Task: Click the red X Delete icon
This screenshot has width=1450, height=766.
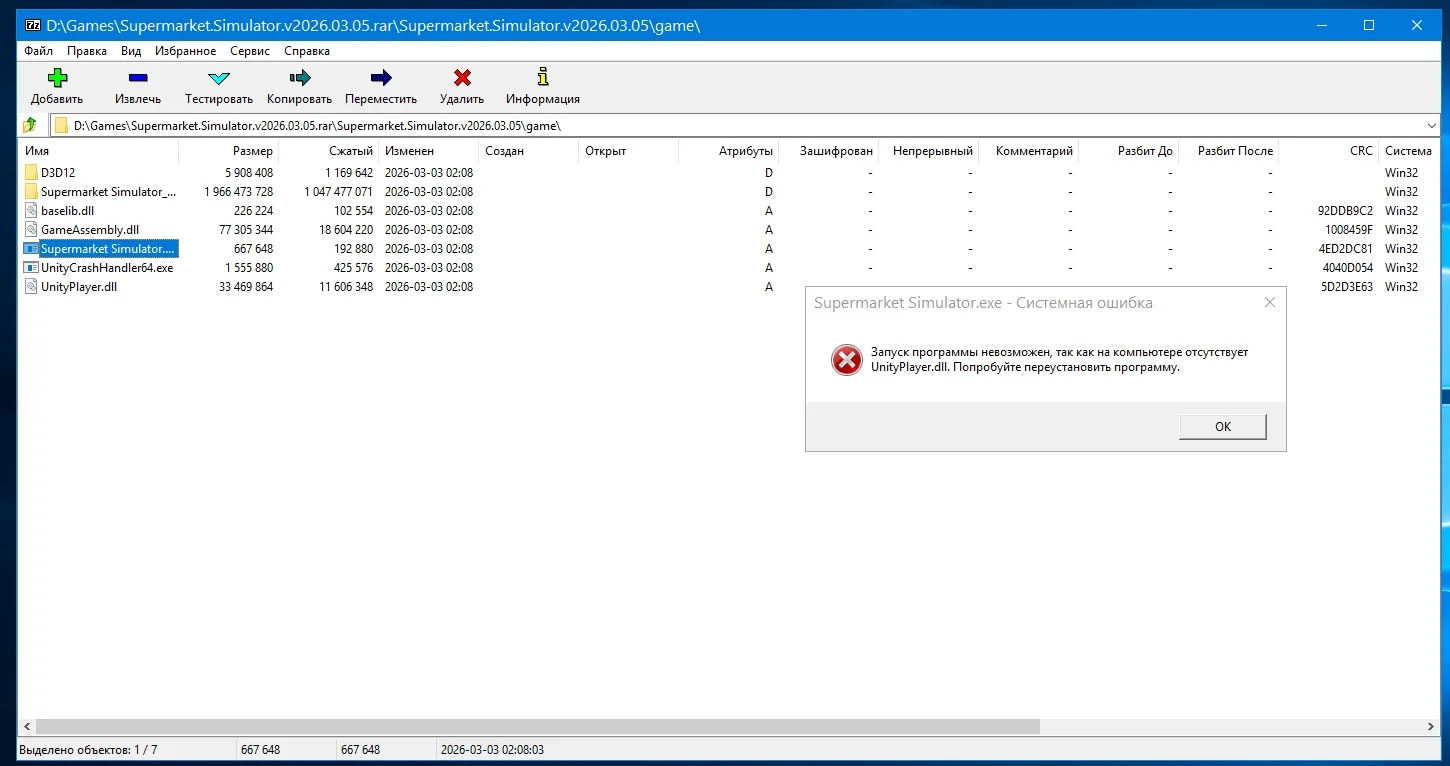Action: (461, 78)
